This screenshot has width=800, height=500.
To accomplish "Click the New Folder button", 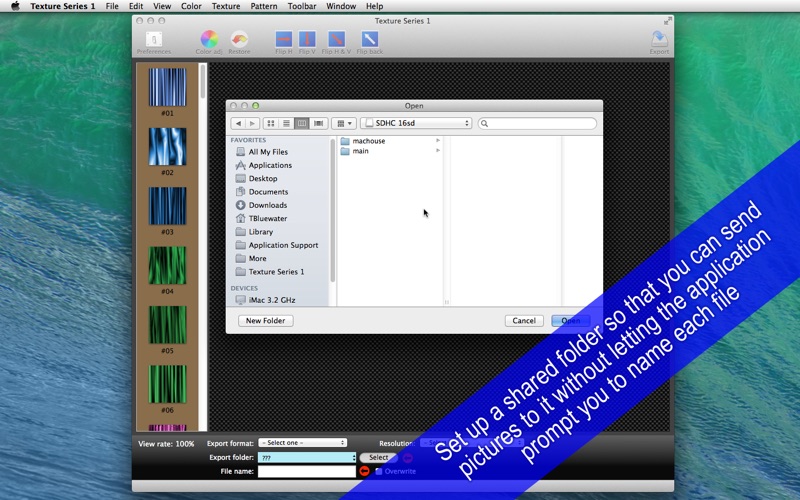I will tap(265, 321).
